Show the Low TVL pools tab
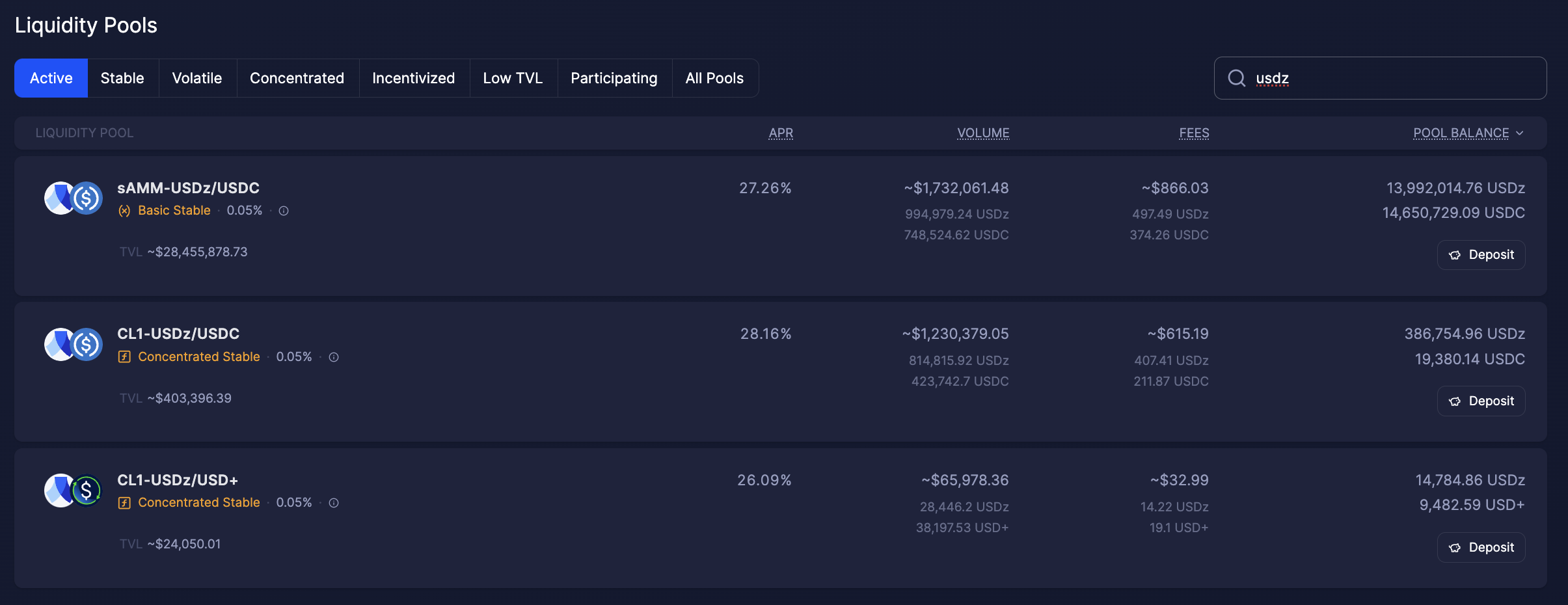The height and width of the screenshot is (605, 1568). 513,78
